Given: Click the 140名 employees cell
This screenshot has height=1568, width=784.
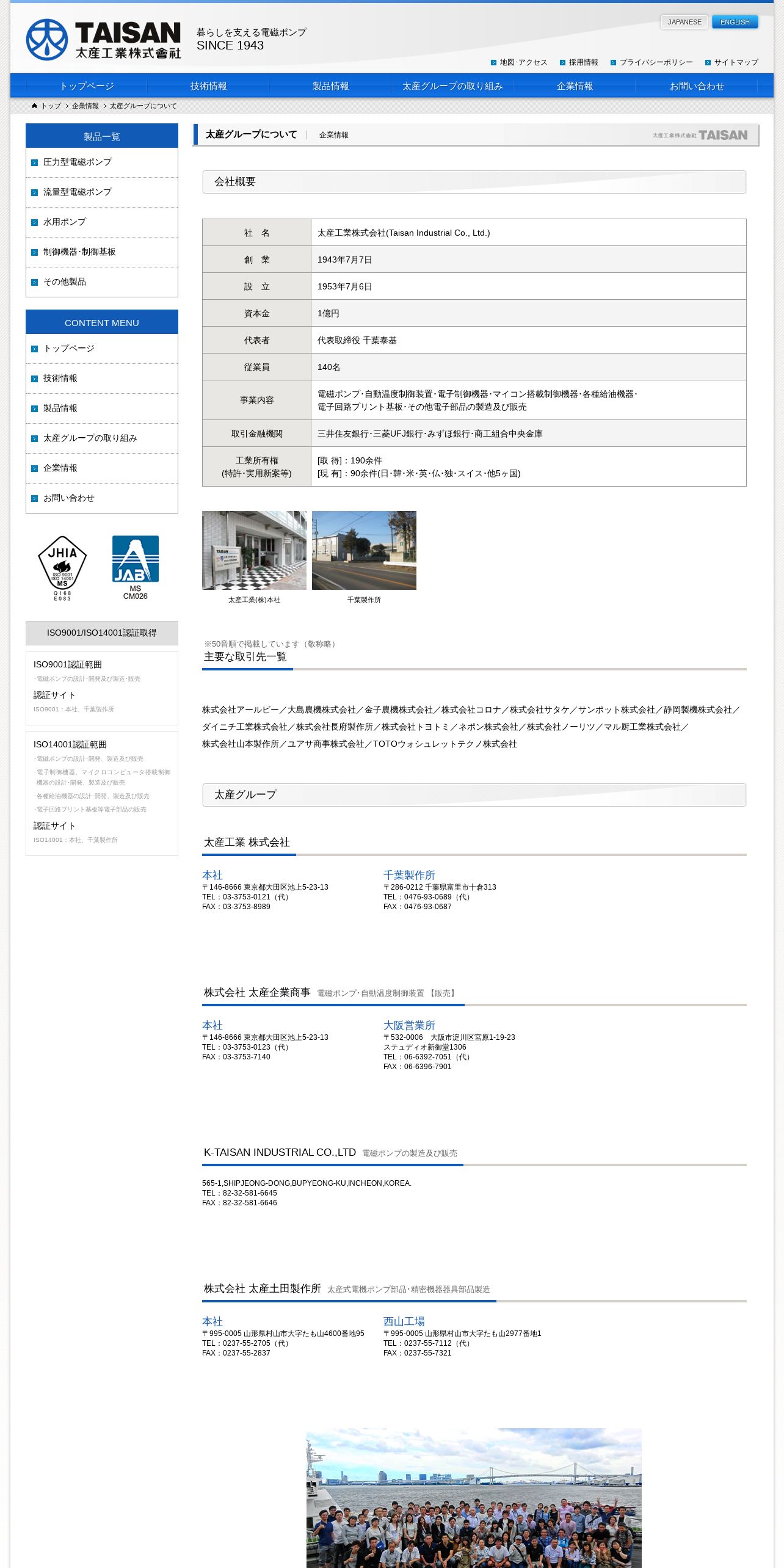Looking at the screenshot, I should click(529, 367).
